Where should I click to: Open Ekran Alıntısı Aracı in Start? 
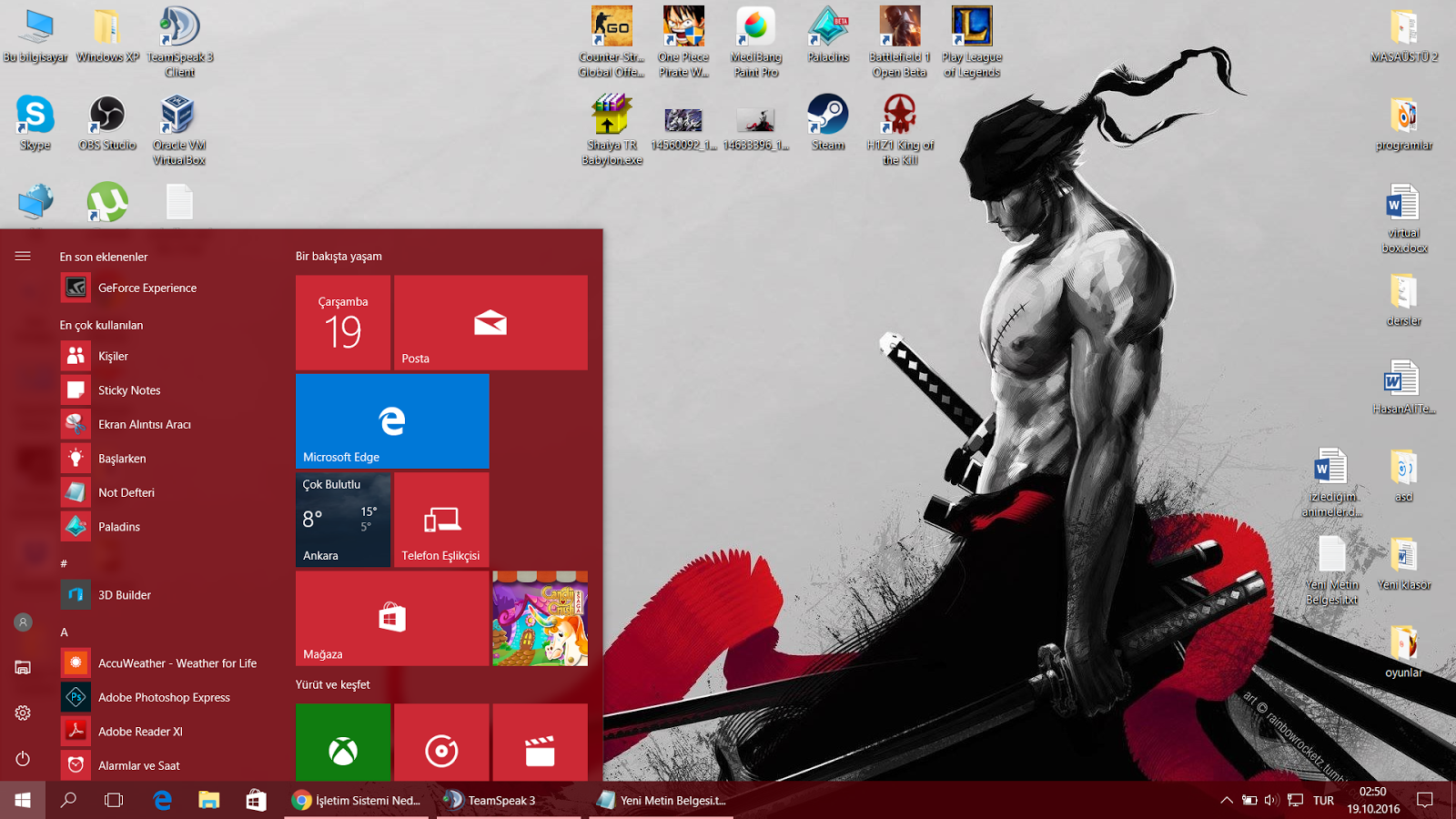pos(168,425)
